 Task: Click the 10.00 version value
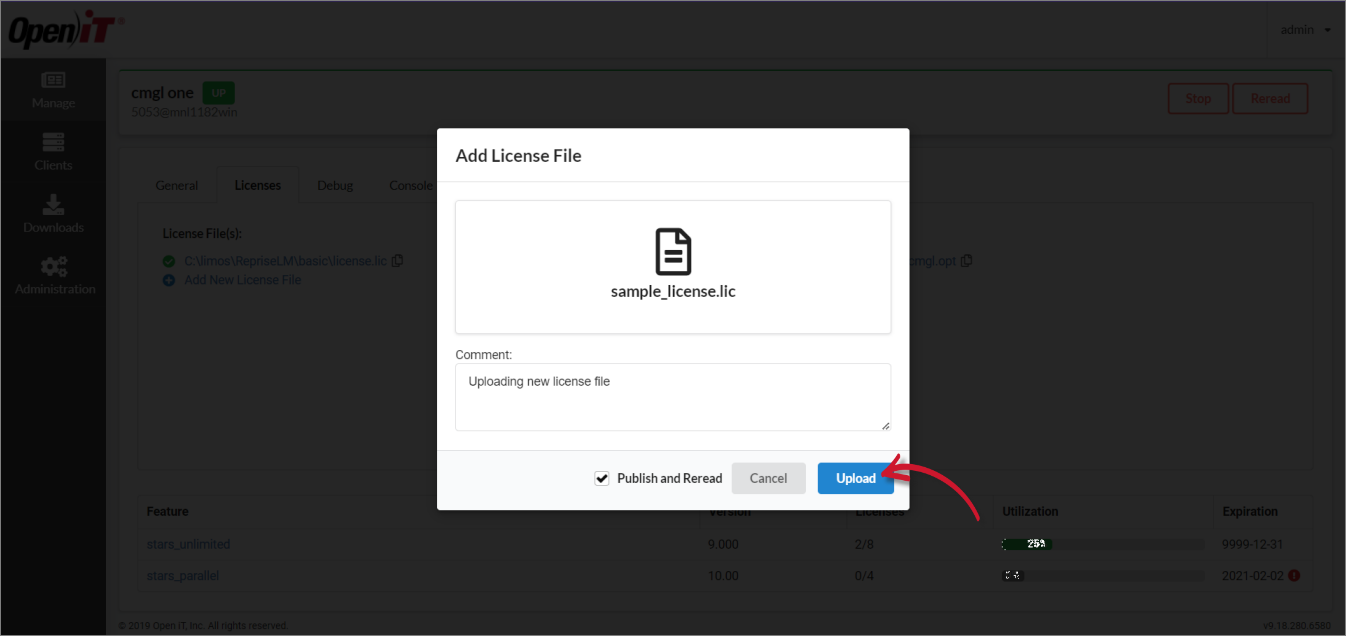click(723, 576)
